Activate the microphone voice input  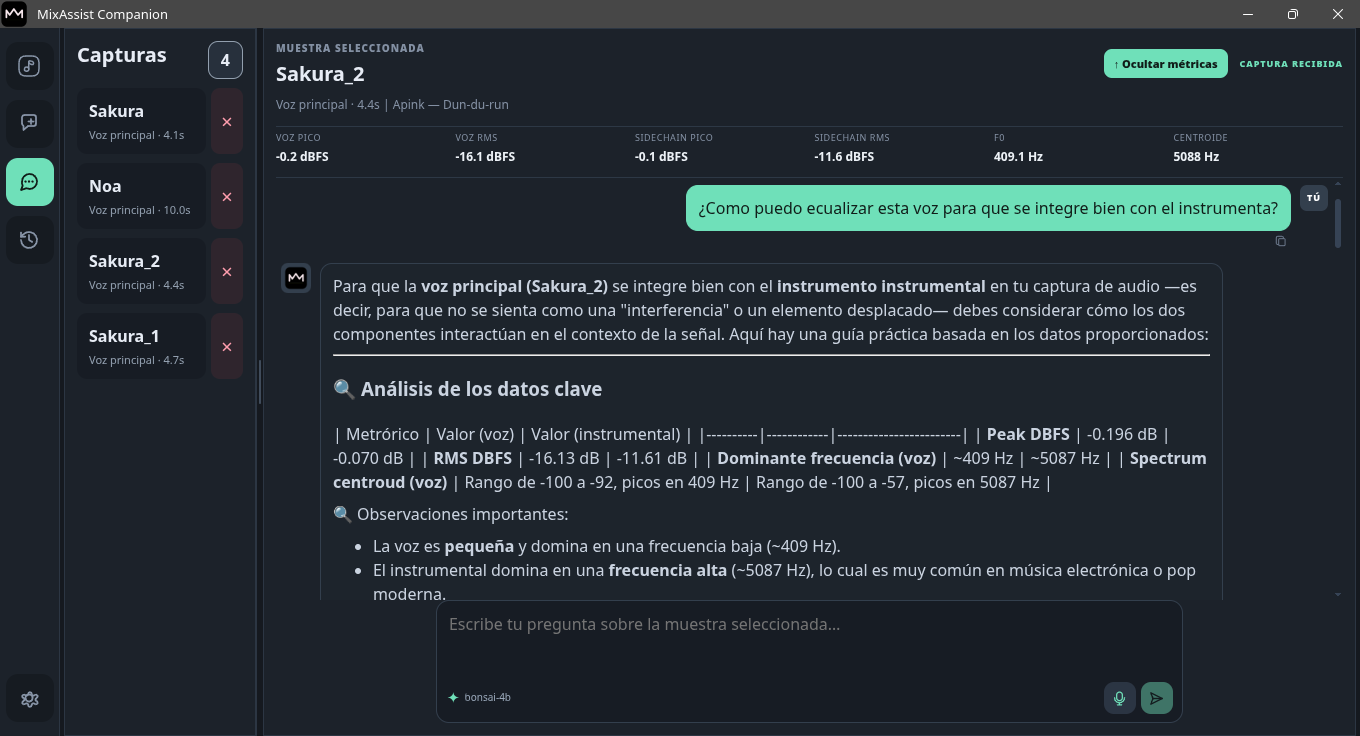(1120, 698)
